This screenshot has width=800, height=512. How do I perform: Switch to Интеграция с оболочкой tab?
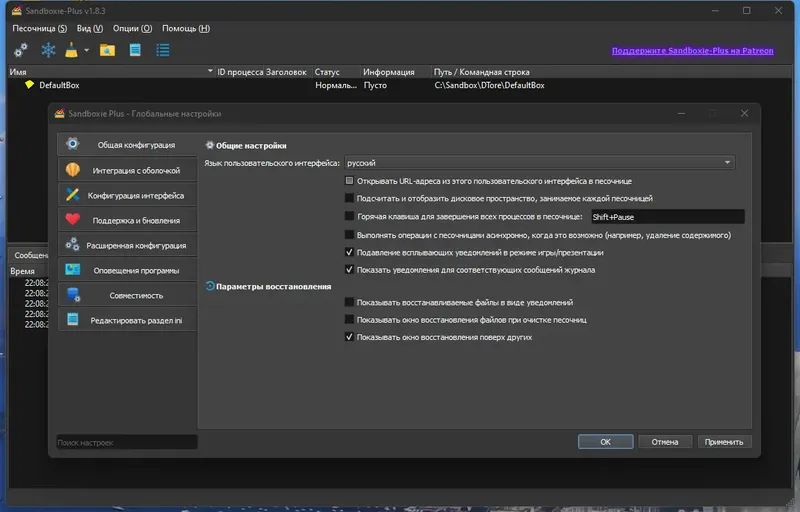click(x=128, y=170)
